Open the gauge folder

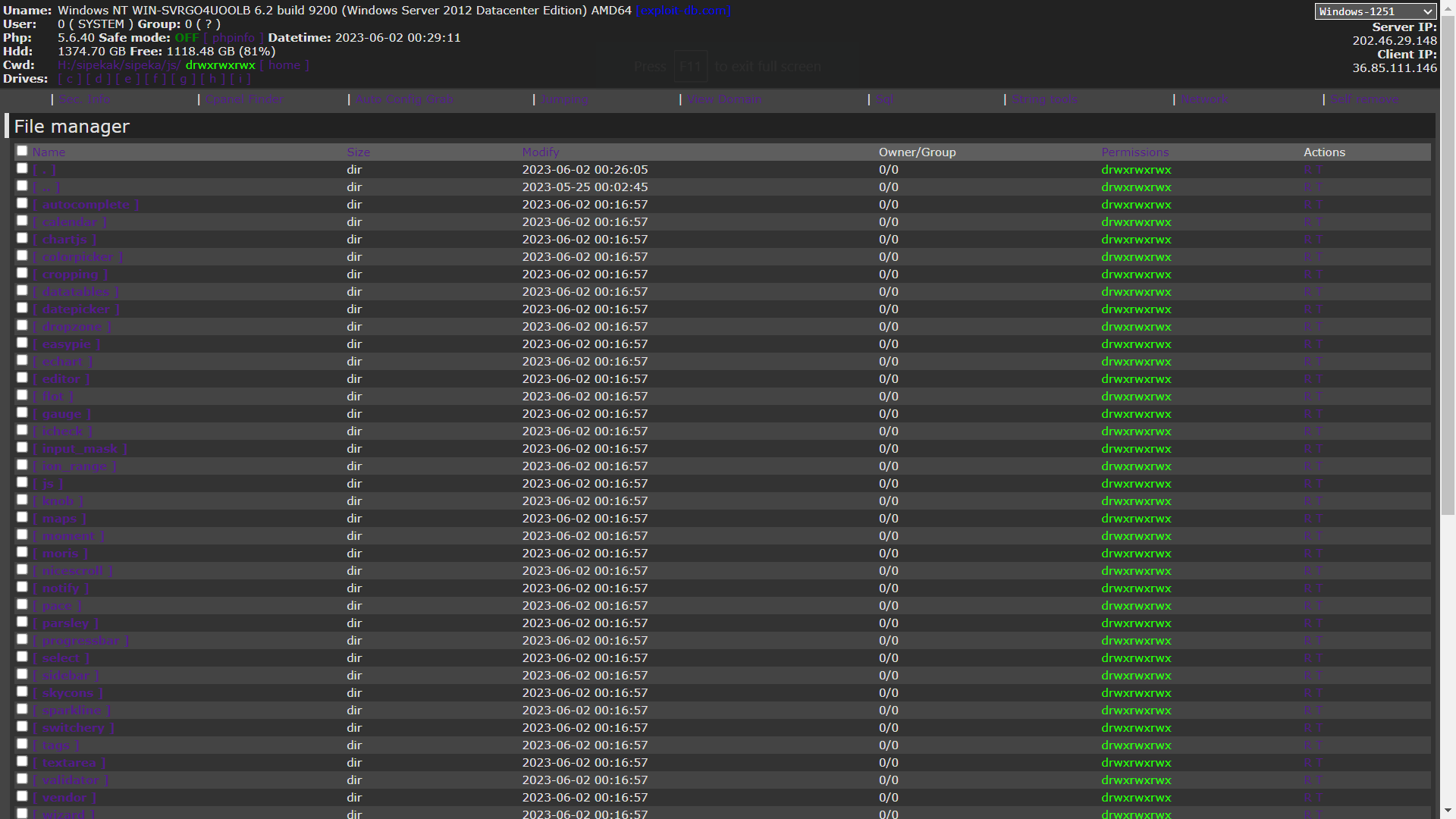[x=61, y=414]
